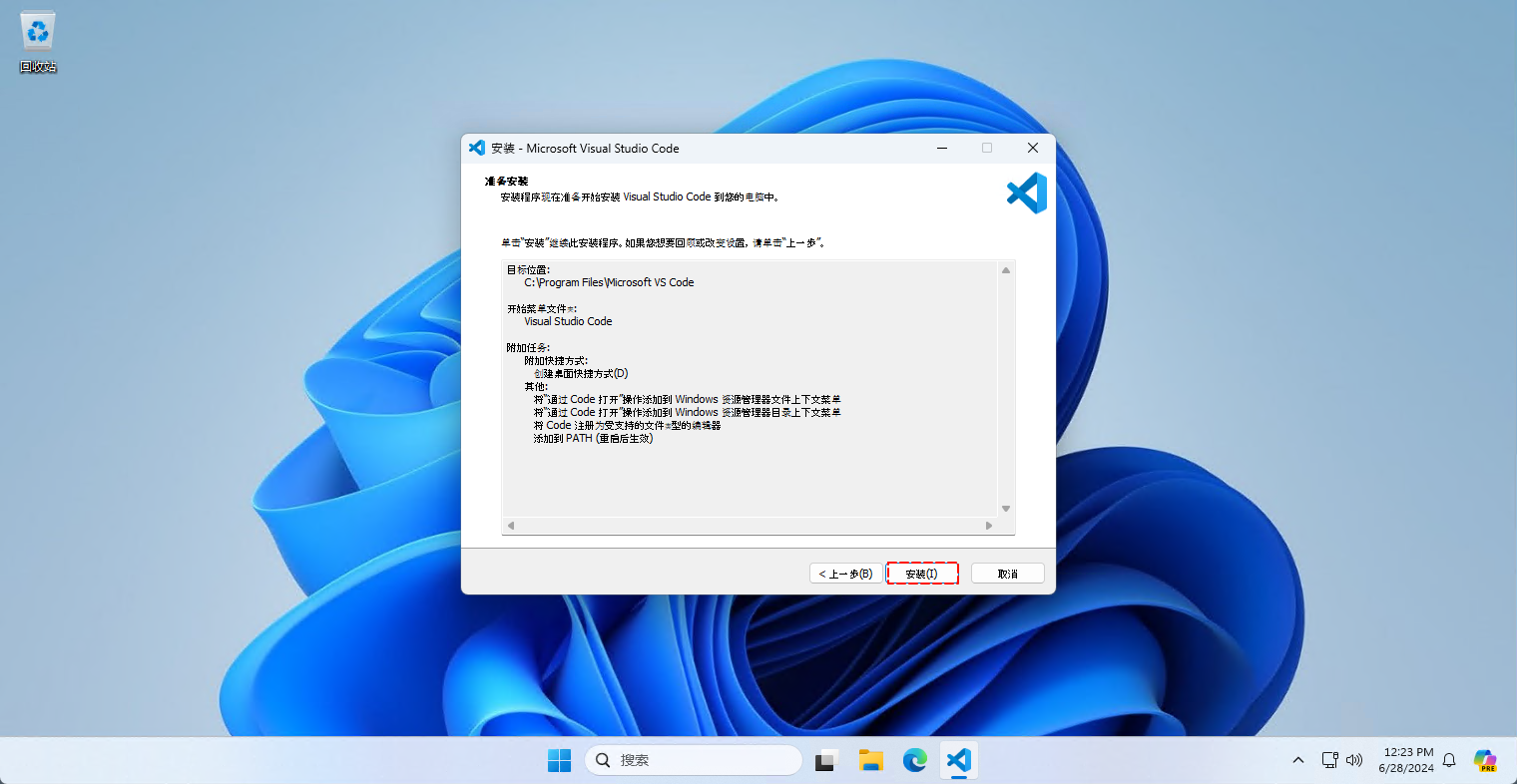Click the network tray icon

pyautogui.click(x=1329, y=760)
